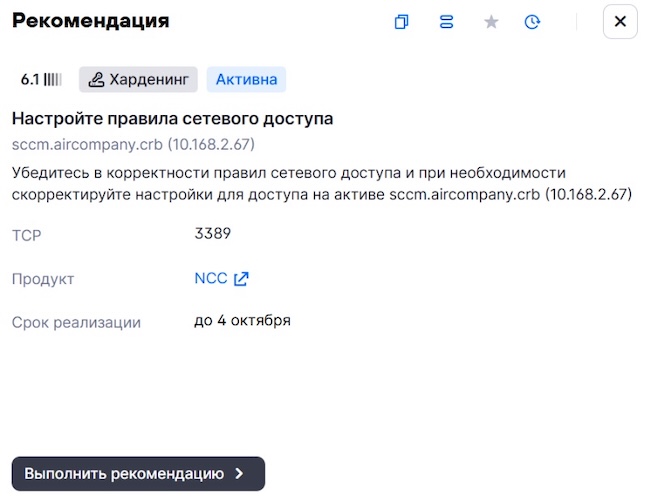The width and height of the screenshot is (650, 502).
Task: Mark recommendation as favorite with star
Action: pyautogui.click(x=491, y=22)
